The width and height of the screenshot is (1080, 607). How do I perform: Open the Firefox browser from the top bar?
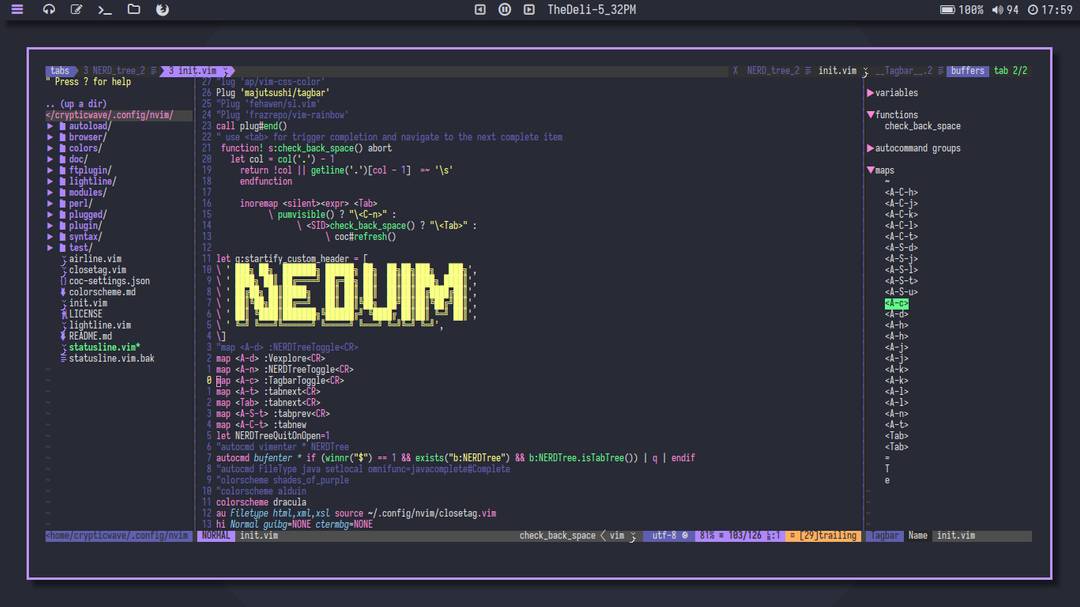click(163, 9)
